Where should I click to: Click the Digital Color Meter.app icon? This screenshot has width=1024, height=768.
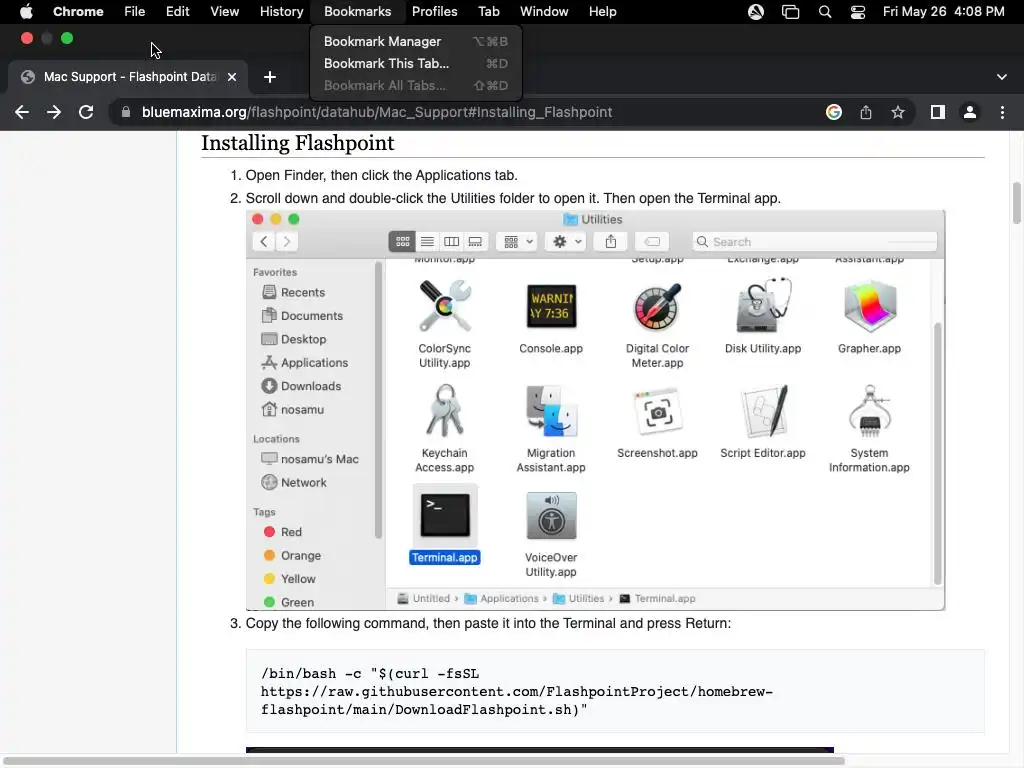coord(658,306)
